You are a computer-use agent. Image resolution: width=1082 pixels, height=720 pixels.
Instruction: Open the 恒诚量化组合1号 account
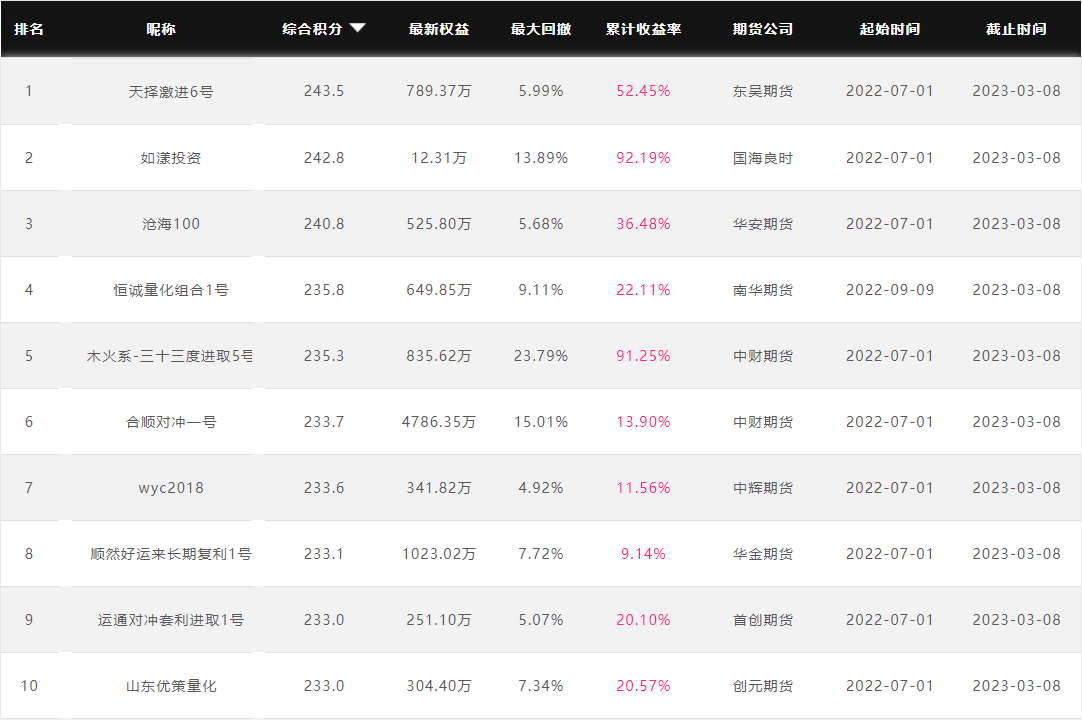170,290
